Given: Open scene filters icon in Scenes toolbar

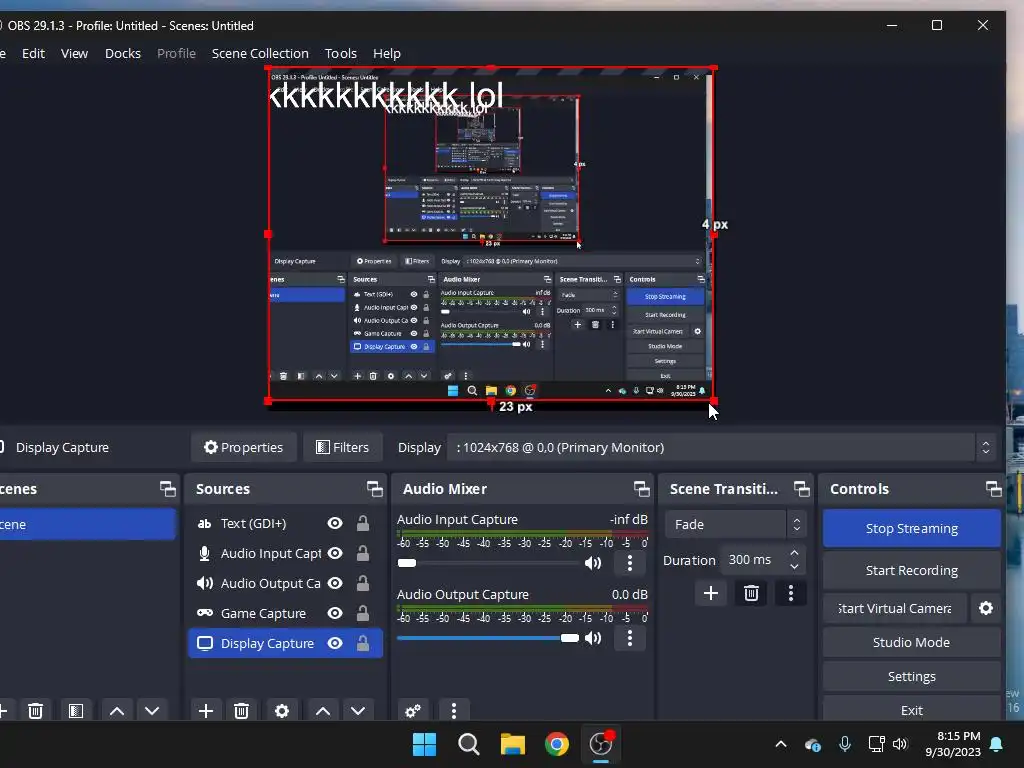Looking at the screenshot, I should click(x=76, y=711).
